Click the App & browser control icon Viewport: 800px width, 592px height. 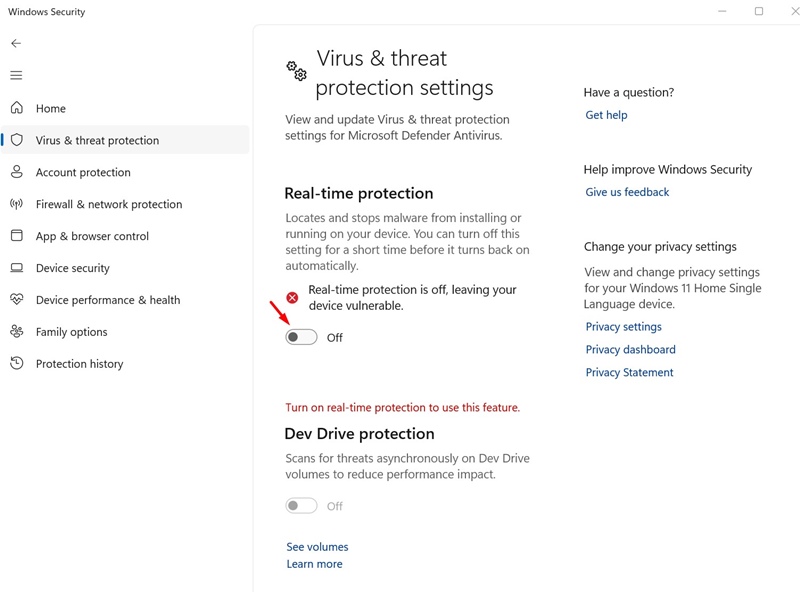[17, 236]
